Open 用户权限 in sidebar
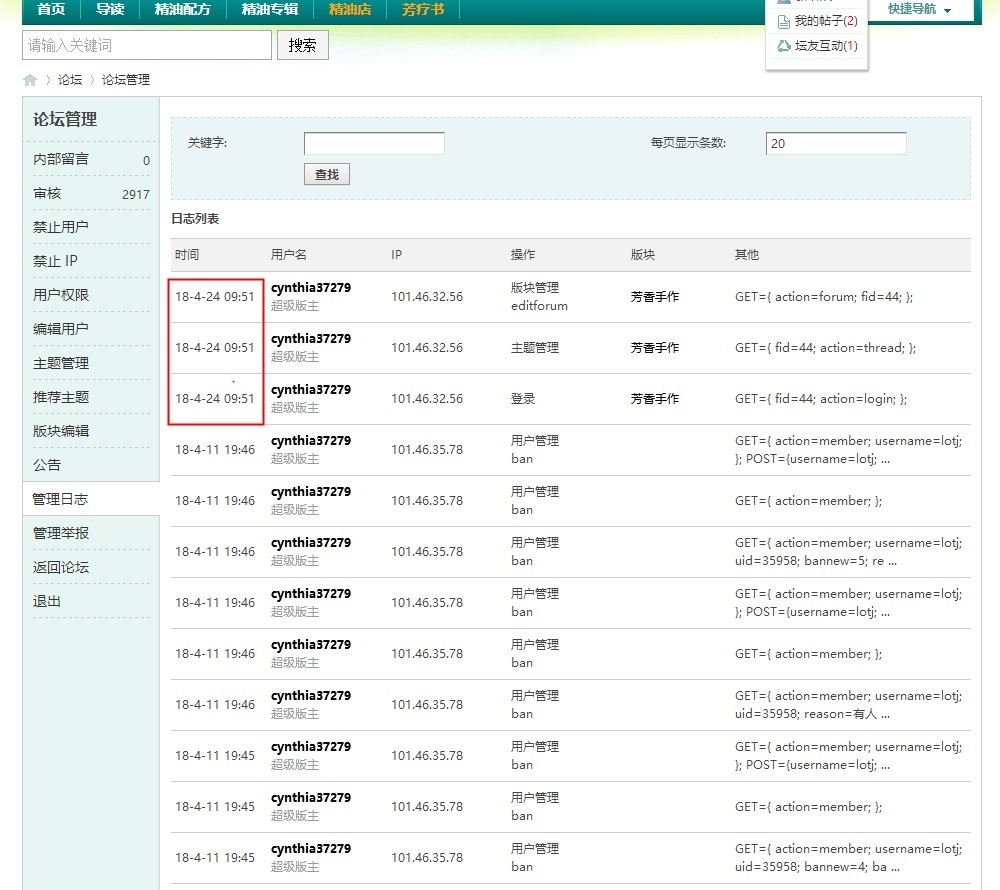This screenshot has width=1000, height=890. (x=61, y=295)
